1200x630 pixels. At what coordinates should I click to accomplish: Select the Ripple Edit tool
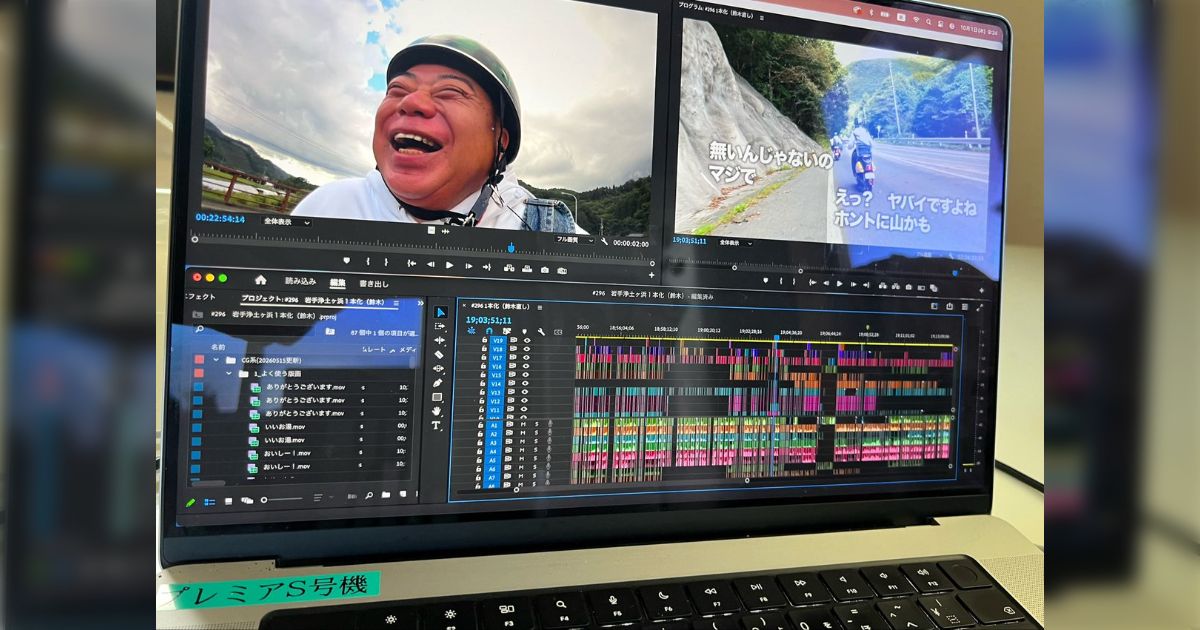coord(439,340)
